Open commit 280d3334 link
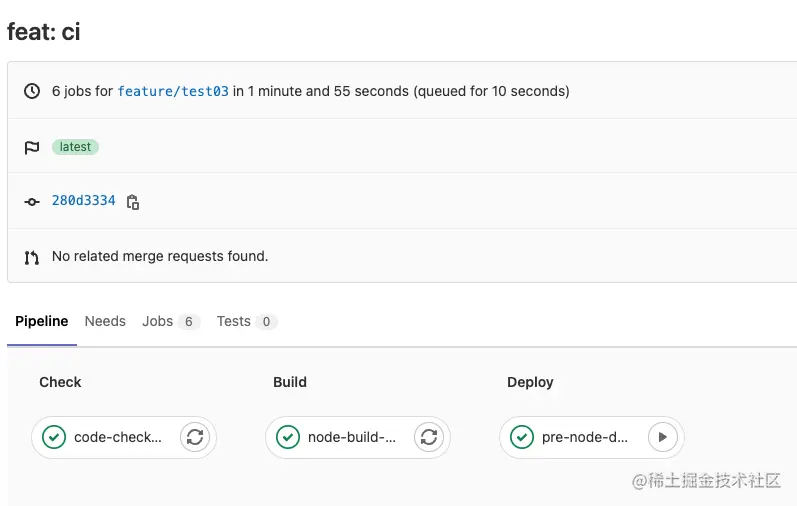Screen dimensions: 797x506 [83, 201]
